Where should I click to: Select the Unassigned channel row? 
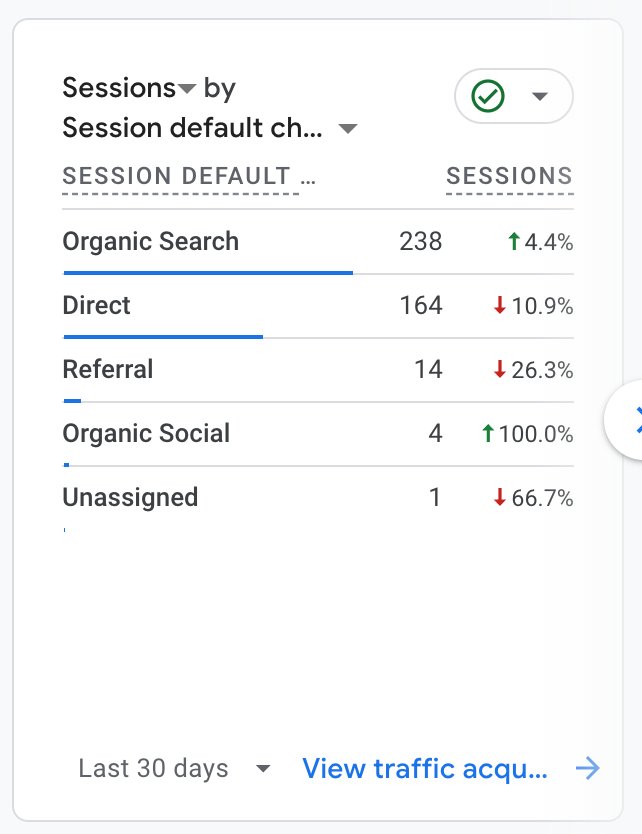pos(130,497)
